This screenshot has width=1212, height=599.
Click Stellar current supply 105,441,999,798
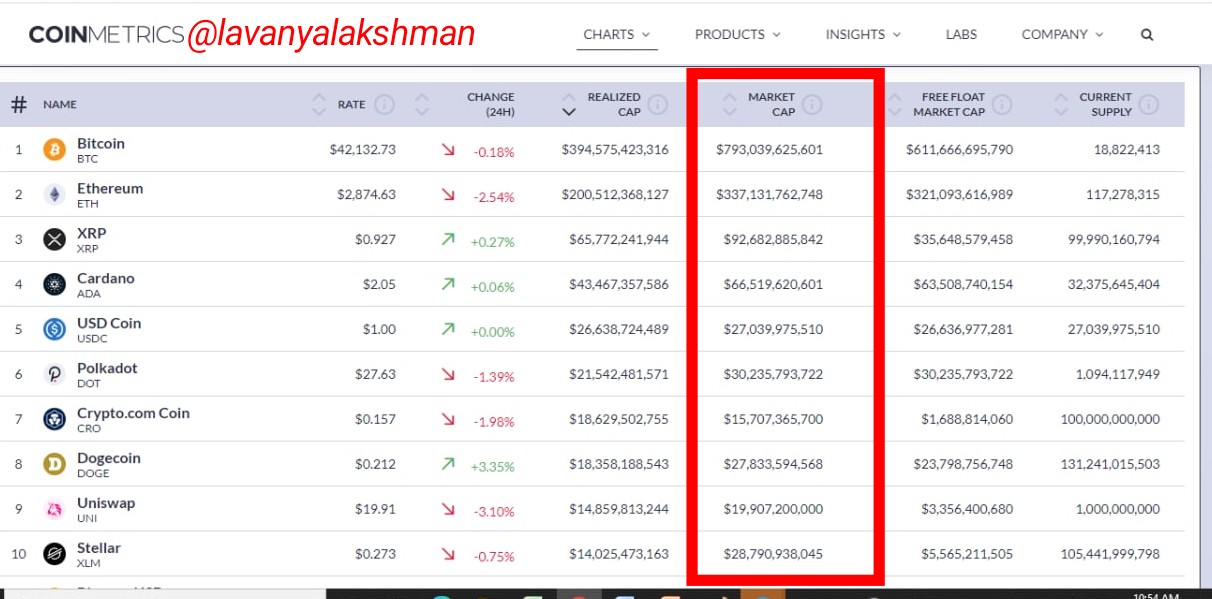coord(1109,554)
